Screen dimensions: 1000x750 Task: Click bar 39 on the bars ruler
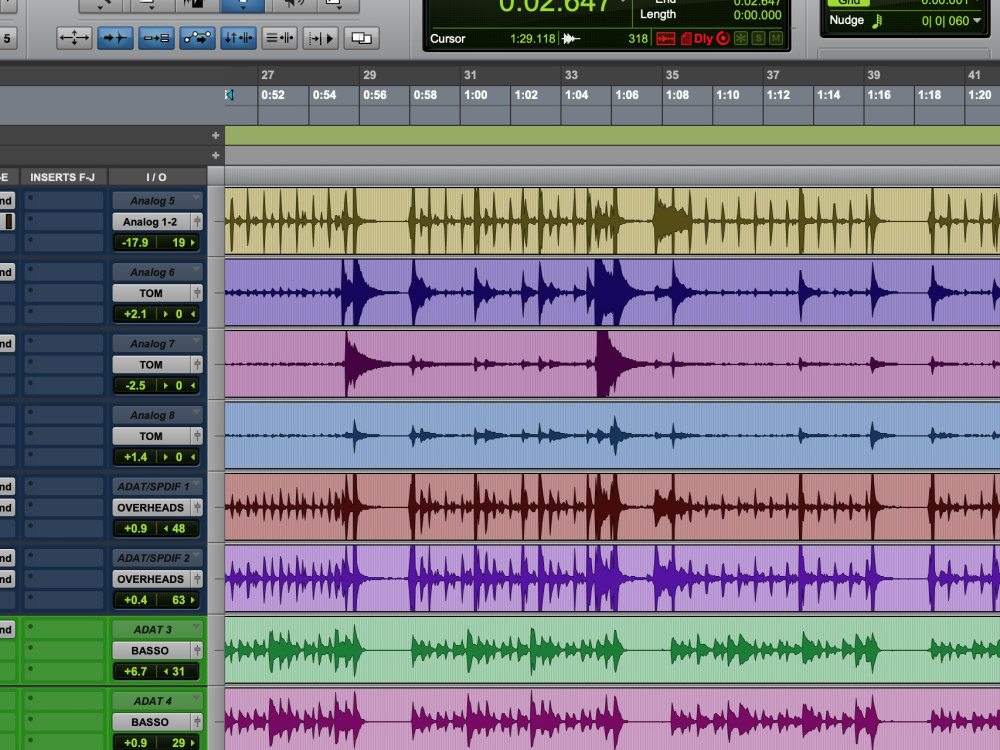click(874, 75)
